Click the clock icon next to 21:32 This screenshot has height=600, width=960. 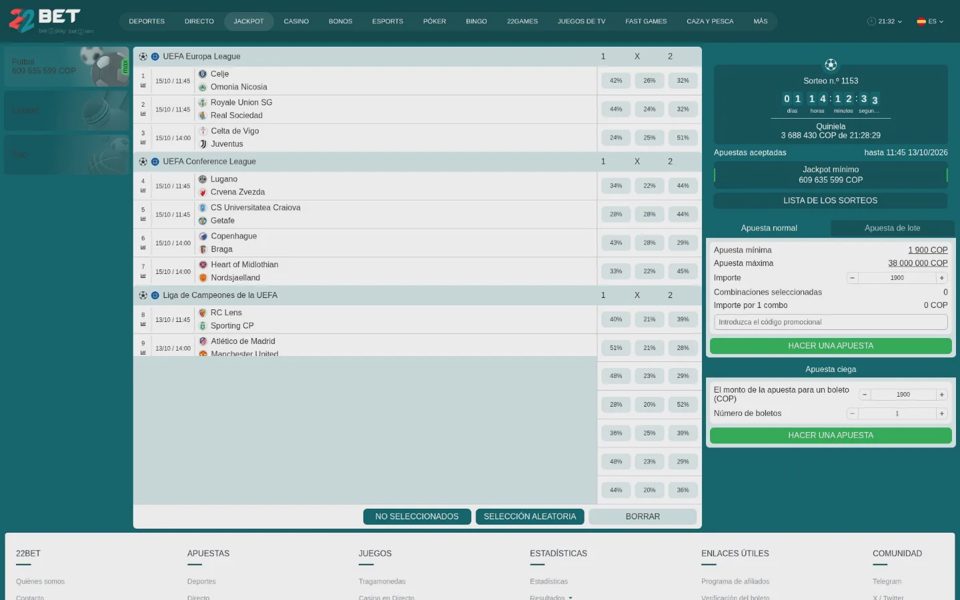871,21
